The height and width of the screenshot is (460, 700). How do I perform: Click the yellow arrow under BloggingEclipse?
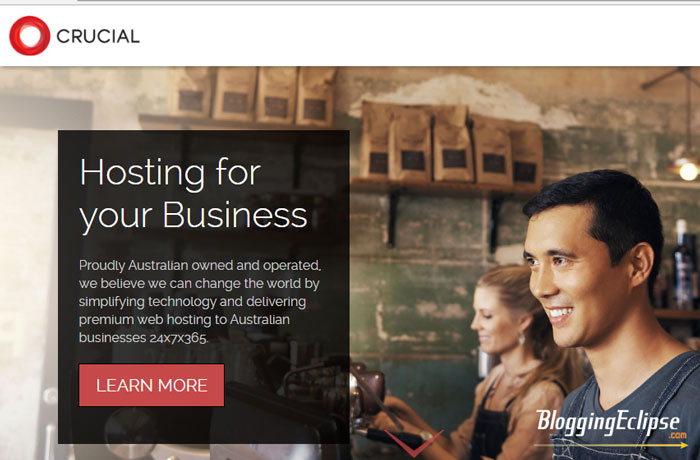coord(610,445)
